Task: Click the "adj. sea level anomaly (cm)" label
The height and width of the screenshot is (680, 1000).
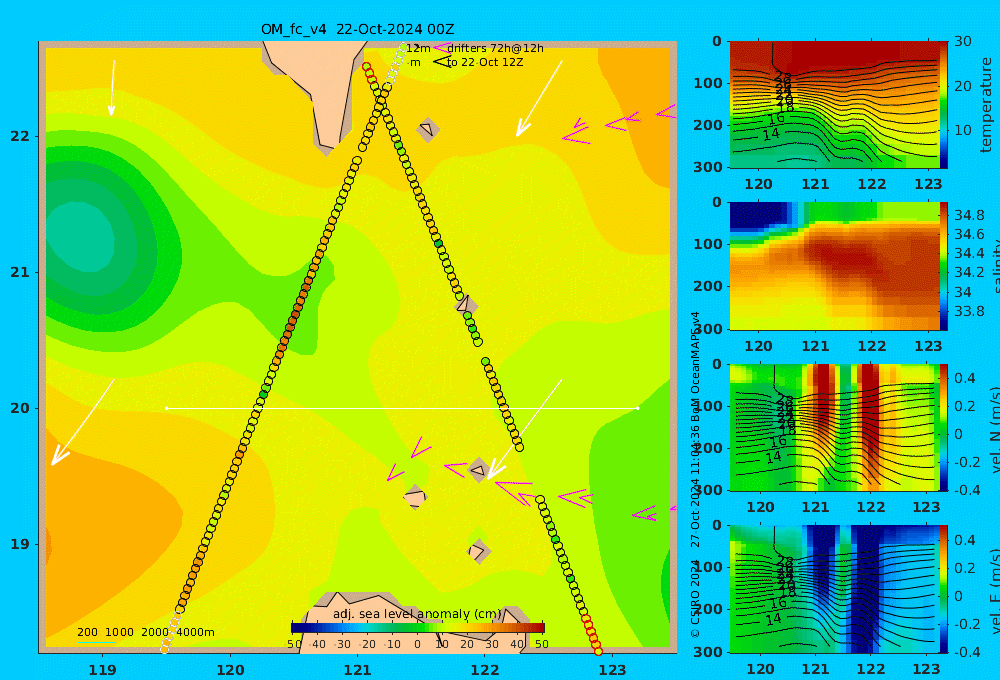Action: [x=417, y=614]
